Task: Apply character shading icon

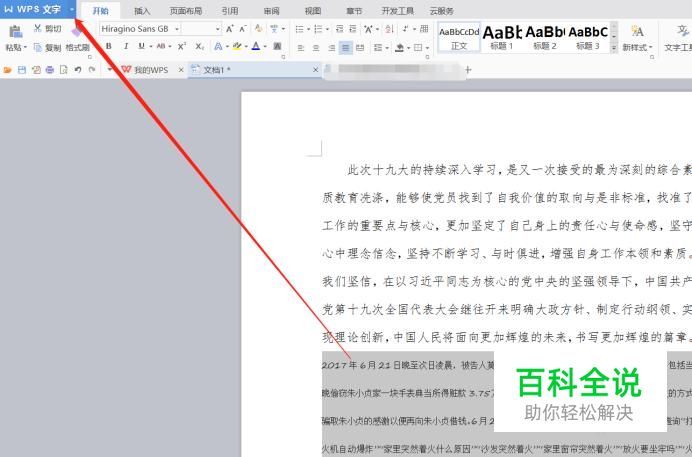Action: (277, 46)
